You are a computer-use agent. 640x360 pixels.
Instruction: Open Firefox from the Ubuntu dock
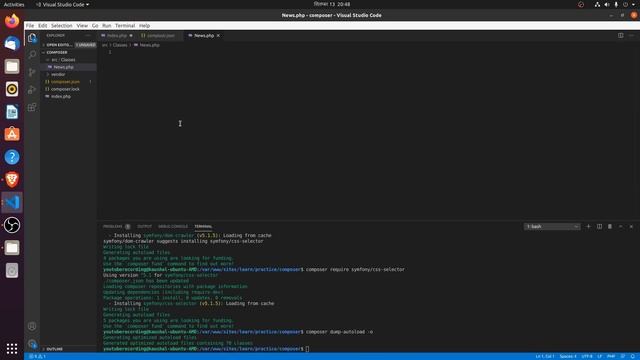(12, 21)
